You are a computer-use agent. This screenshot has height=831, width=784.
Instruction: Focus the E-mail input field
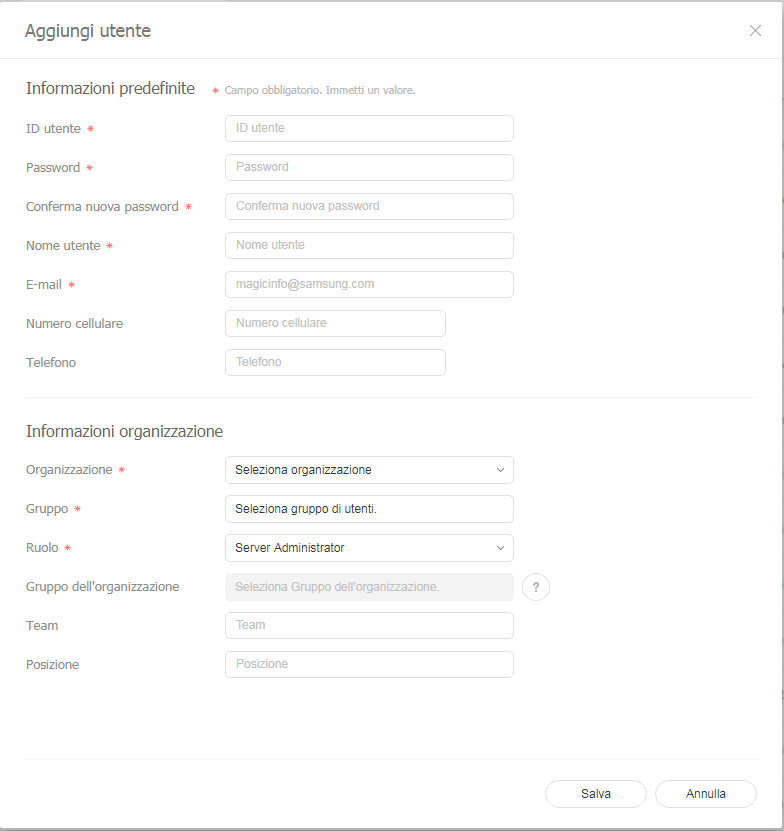pyautogui.click(x=368, y=284)
